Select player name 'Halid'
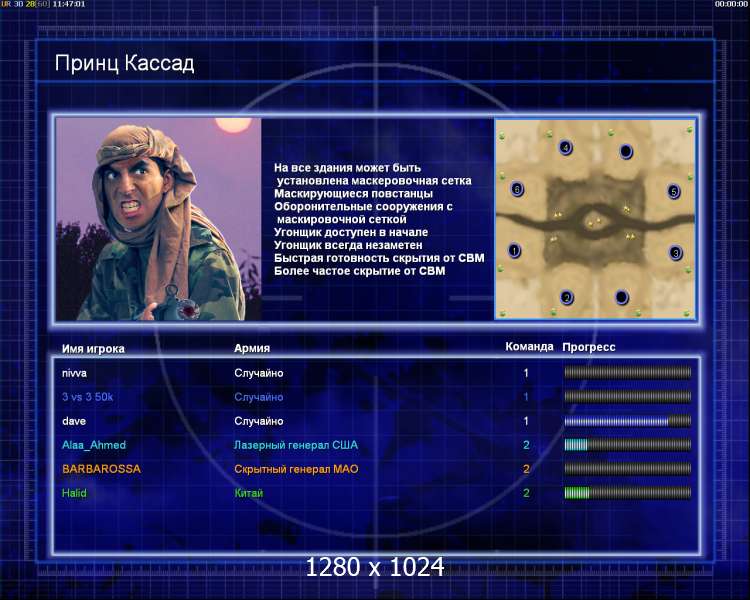 74,493
